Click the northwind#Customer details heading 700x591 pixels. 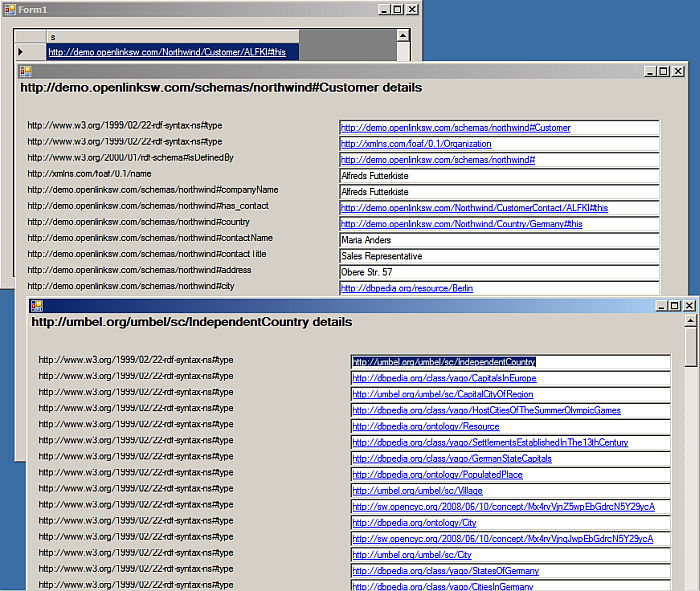[221, 87]
